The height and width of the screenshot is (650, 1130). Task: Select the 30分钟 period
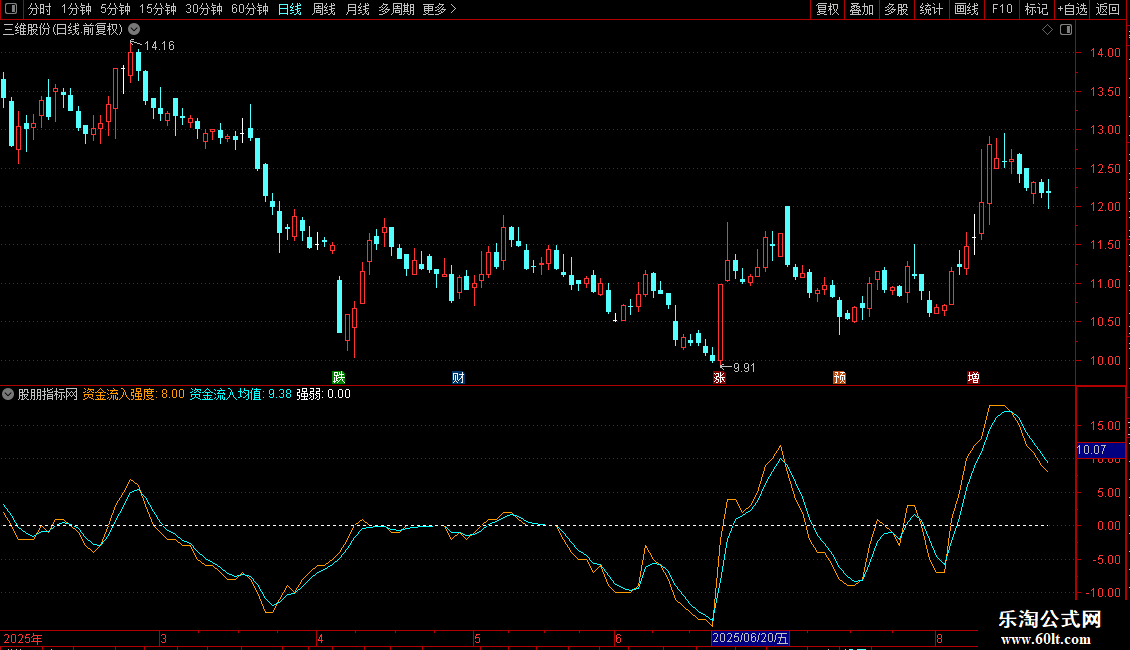(x=204, y=9)
